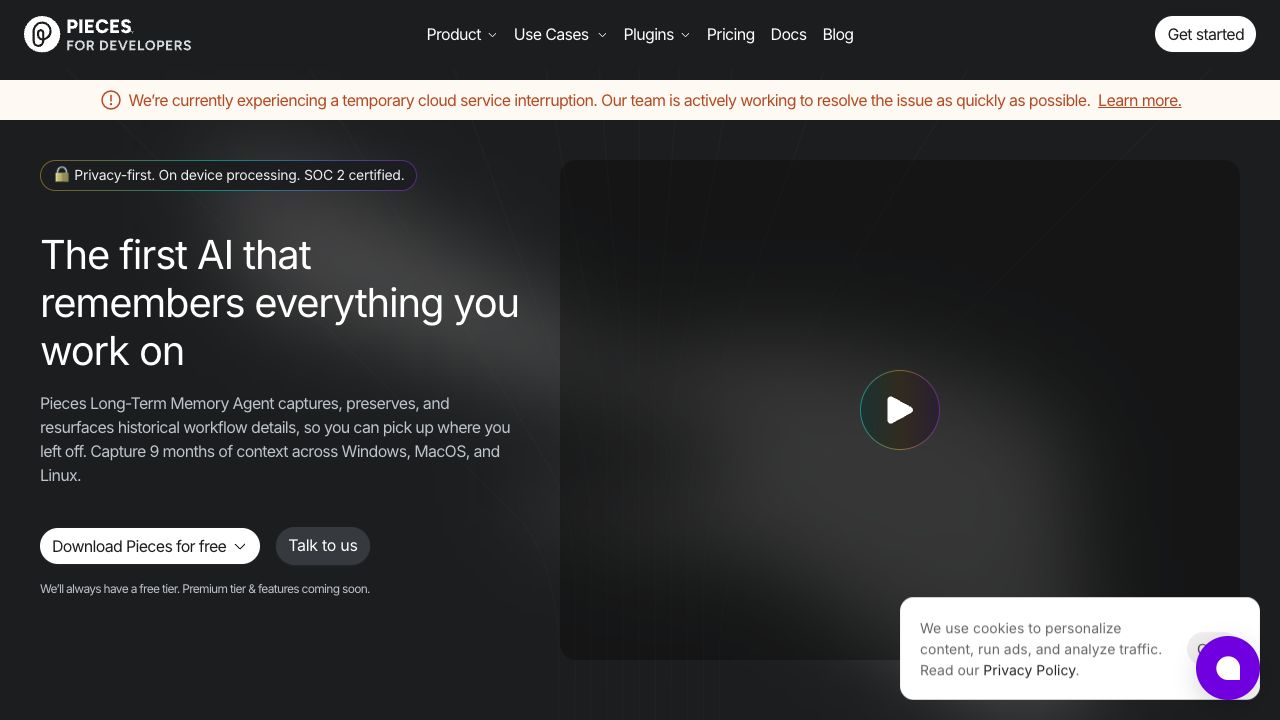The image size is (1280, 720).
Task: Click the Talk to us button
Action: coord(323,546)
